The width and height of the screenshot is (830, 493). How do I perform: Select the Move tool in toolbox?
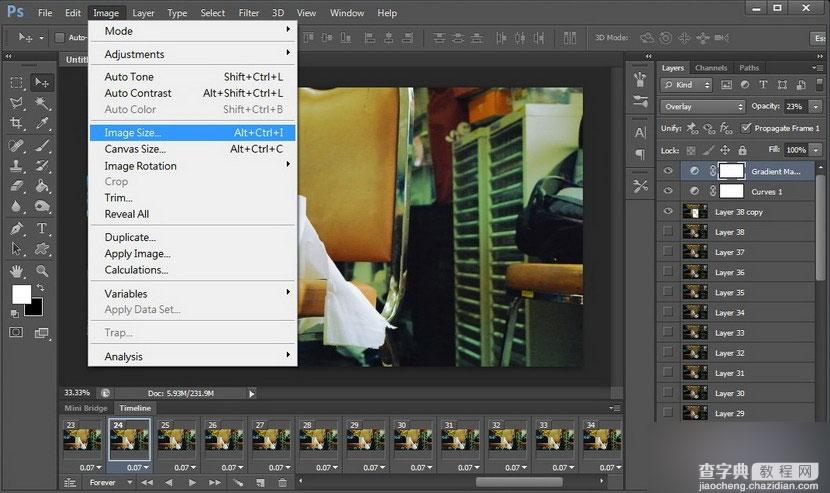click(41, 82)
